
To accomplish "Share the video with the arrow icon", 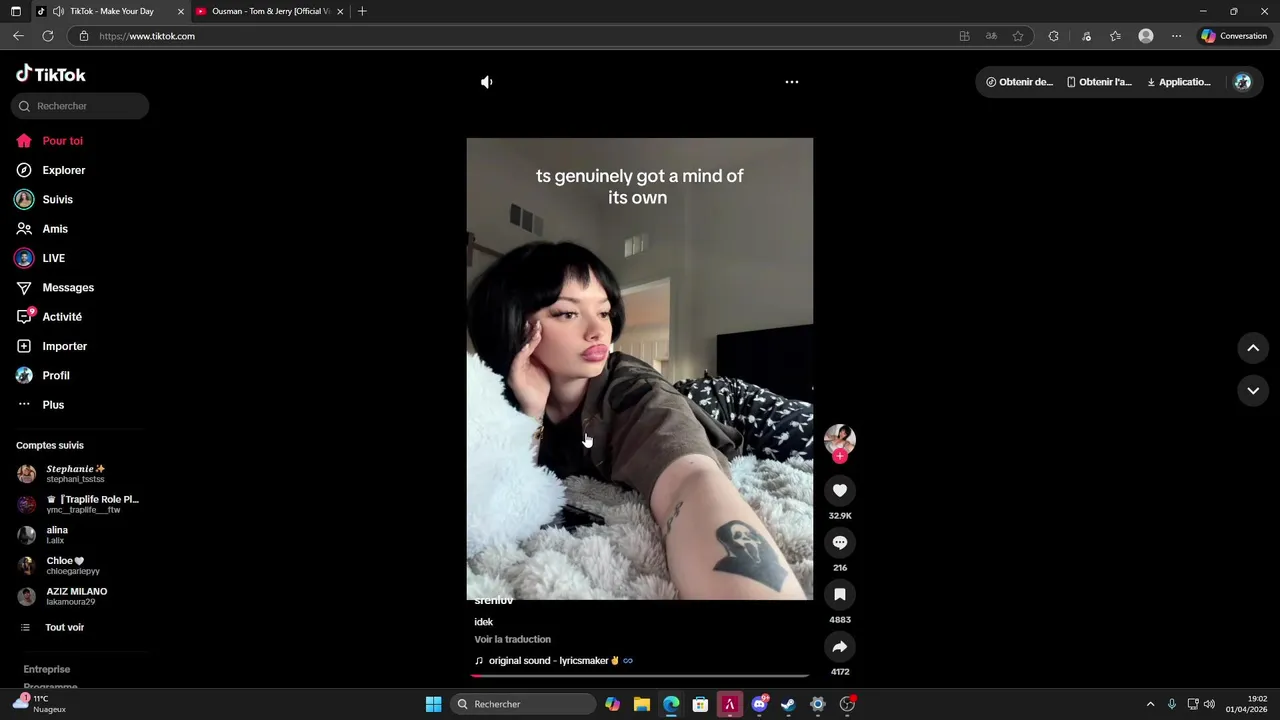I will pyautogui.click(x=840, y=646).
